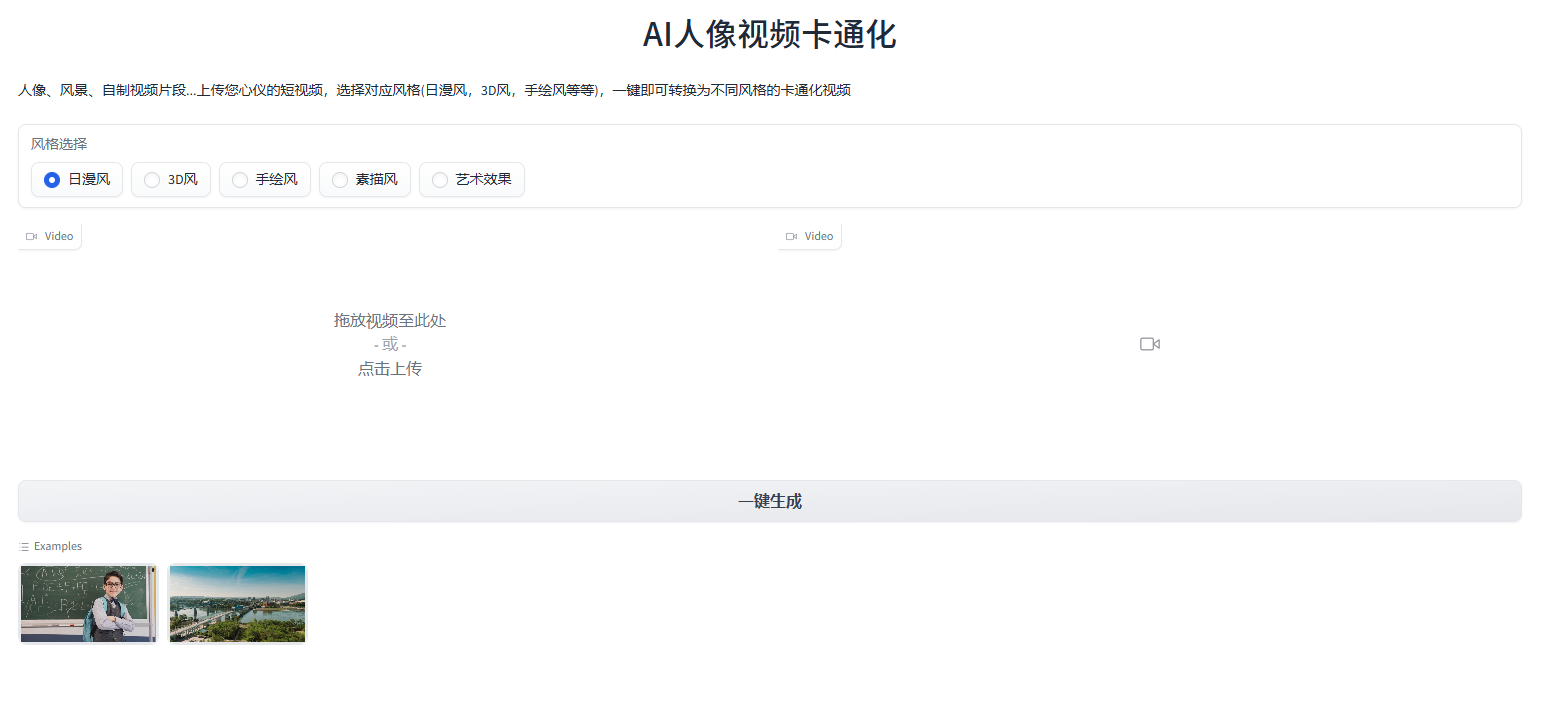Load the river city landscape example thumbnail
The image size is (1551, 702).
point(237,603)
